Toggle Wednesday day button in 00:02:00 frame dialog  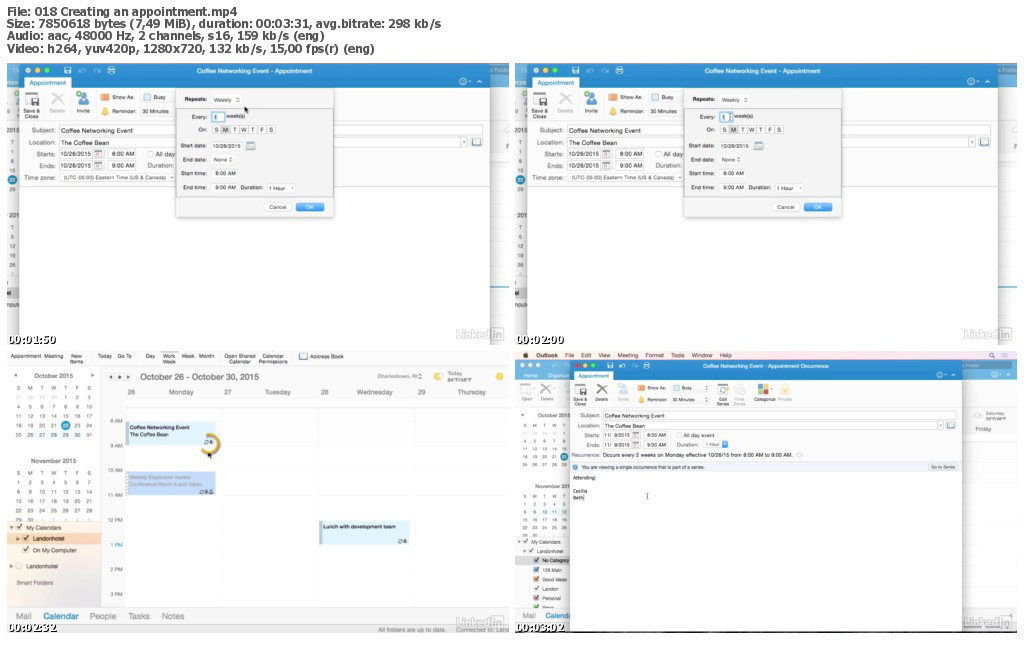[x=752, y=130]
